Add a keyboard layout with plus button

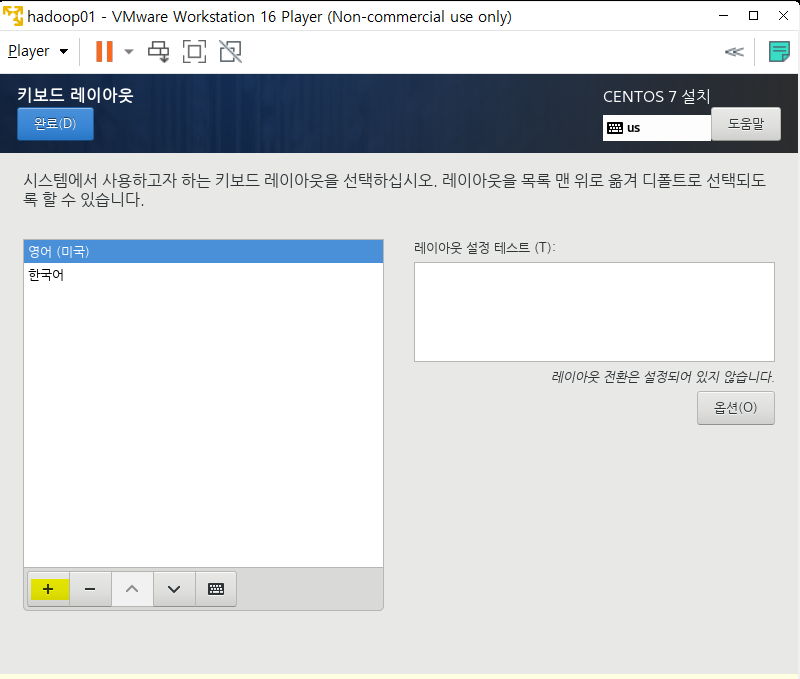[x=49, y=589]
